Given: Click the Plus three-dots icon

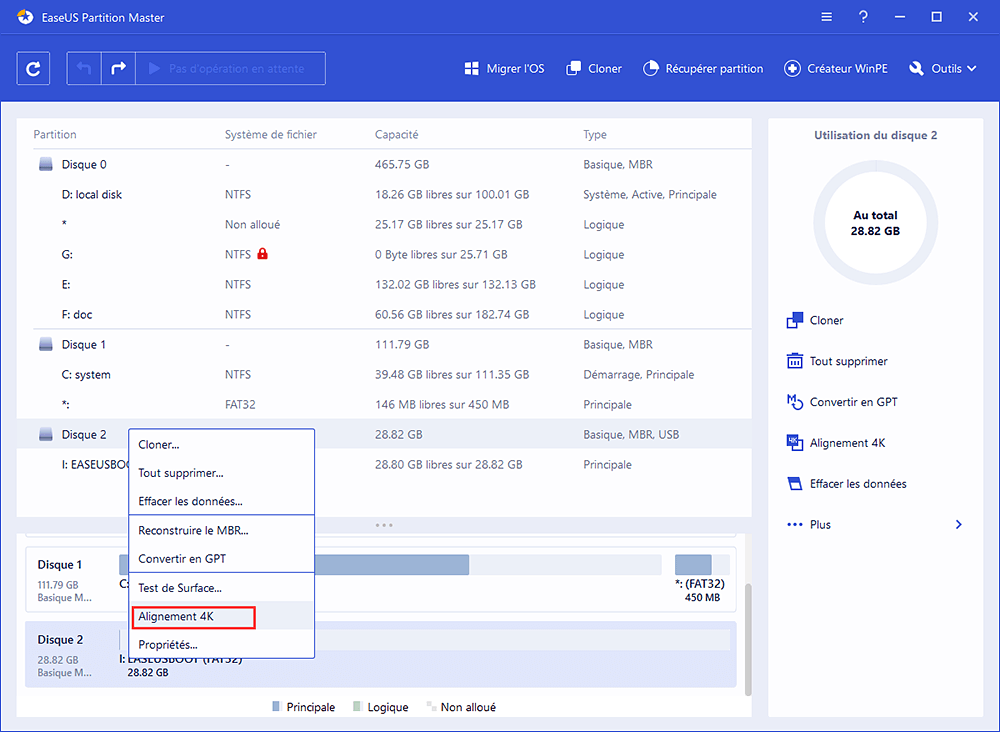Looking at the screenshot, I should (x=795, y=524).
